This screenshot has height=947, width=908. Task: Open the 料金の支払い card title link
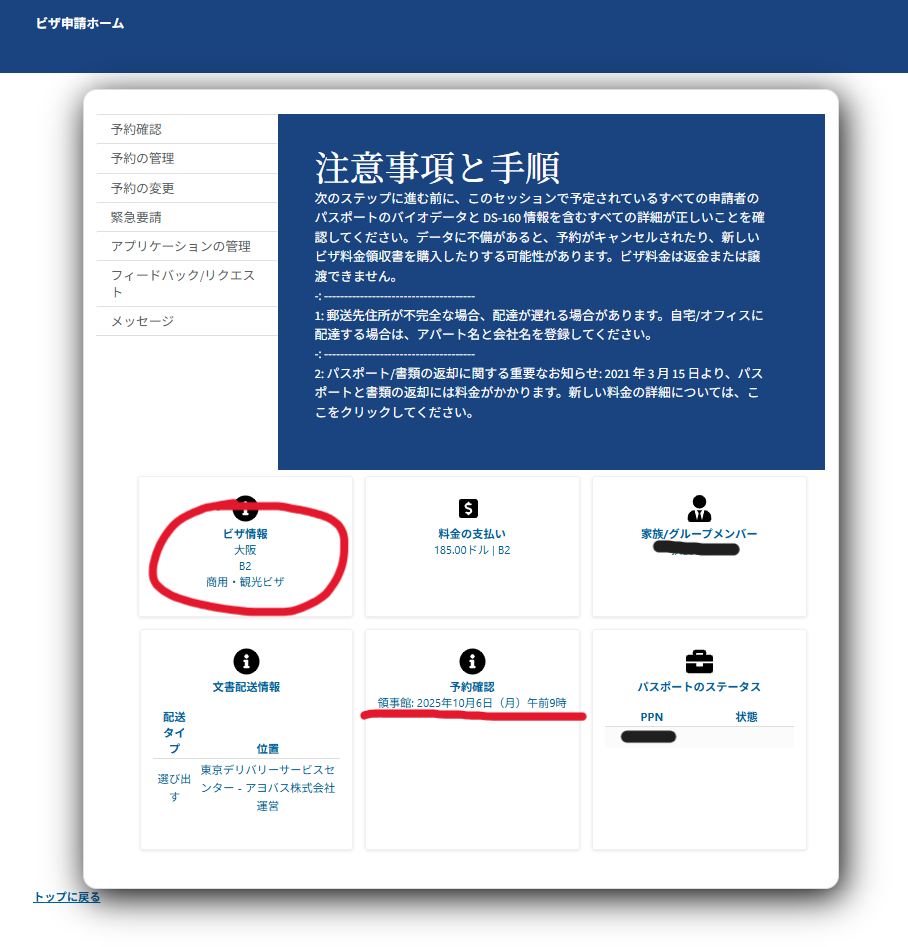[x=471, y=534]
